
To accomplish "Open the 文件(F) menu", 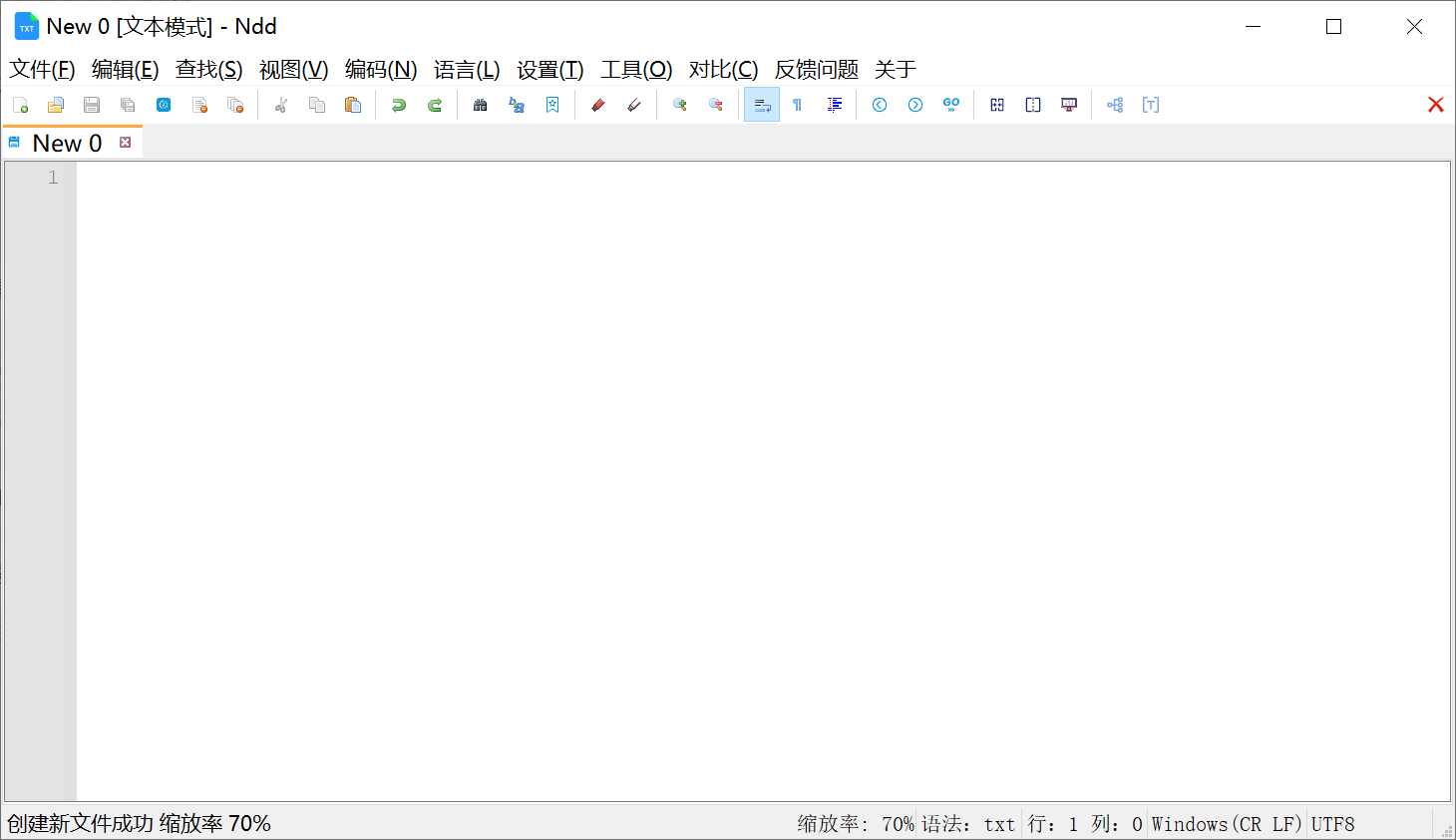I will click(42, 69).
